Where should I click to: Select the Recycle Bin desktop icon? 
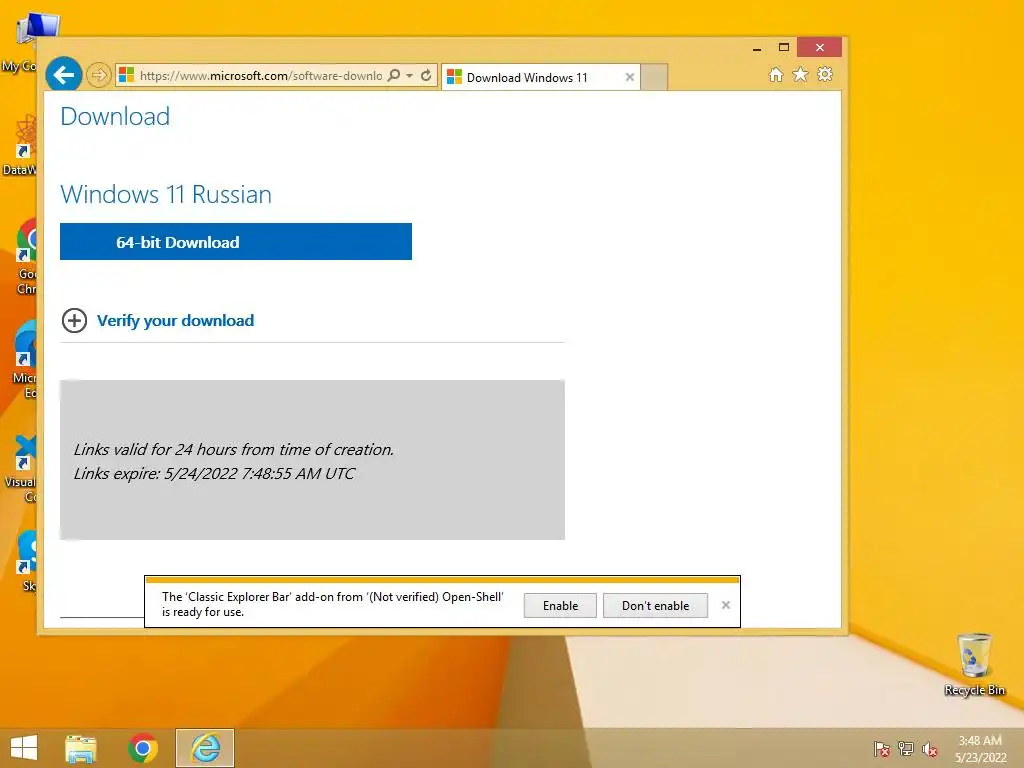pos(974,664)
